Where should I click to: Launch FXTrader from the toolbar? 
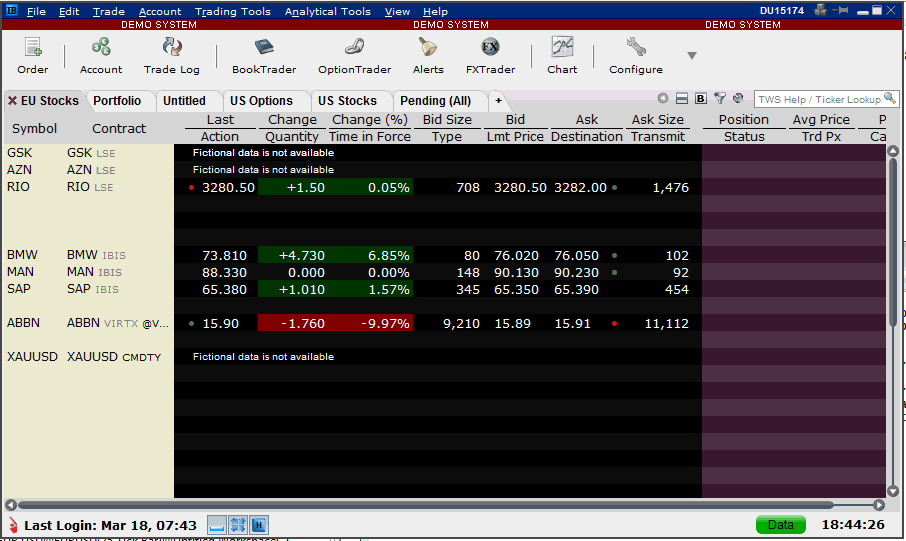(491, 56)
